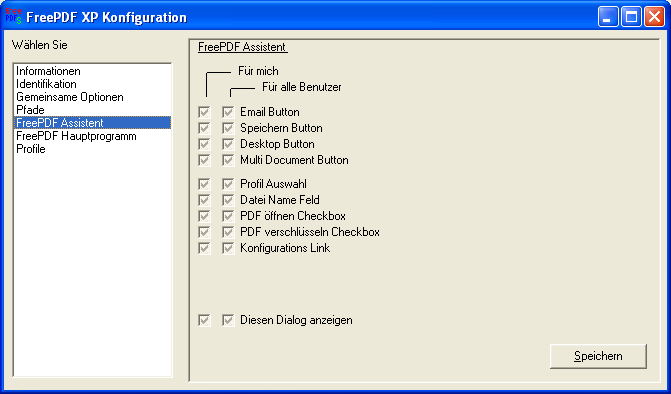Close the FreePDF XP Konfiguration window
Viewport: 671px width, 394px height.
[x=654, y=17]
